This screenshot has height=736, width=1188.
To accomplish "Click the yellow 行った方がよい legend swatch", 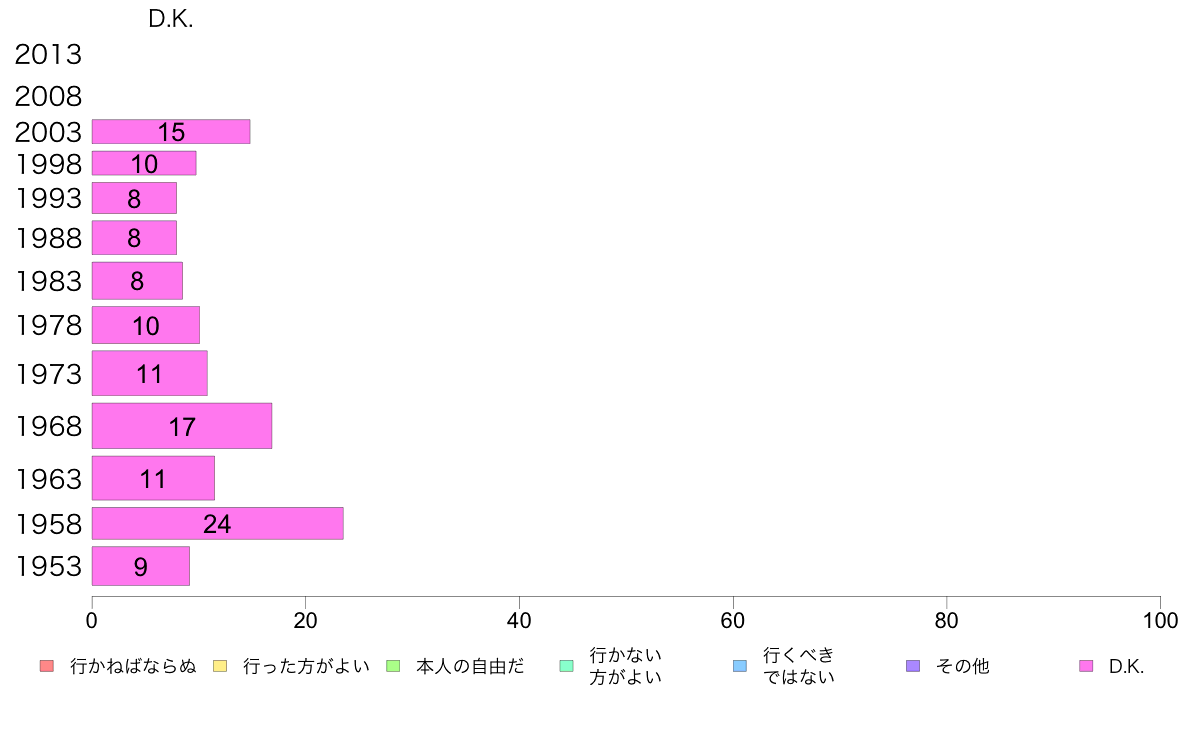I will (x=219, y=666).
